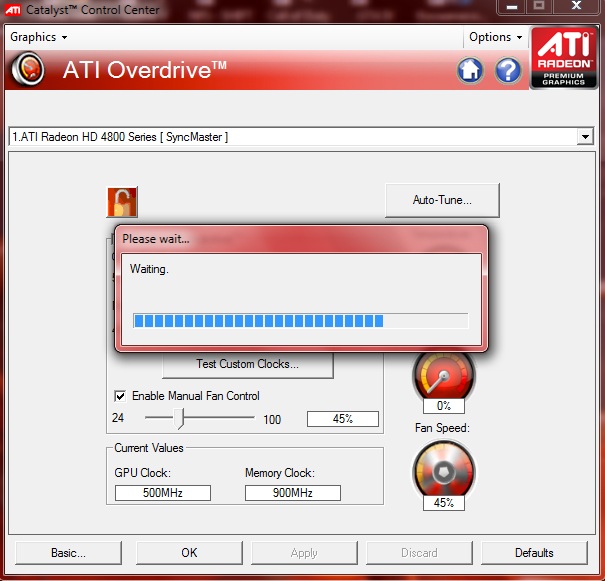Click the 'Memory Clock:' label
Viewport: 605px width, 581px height.
coord(280,473)
